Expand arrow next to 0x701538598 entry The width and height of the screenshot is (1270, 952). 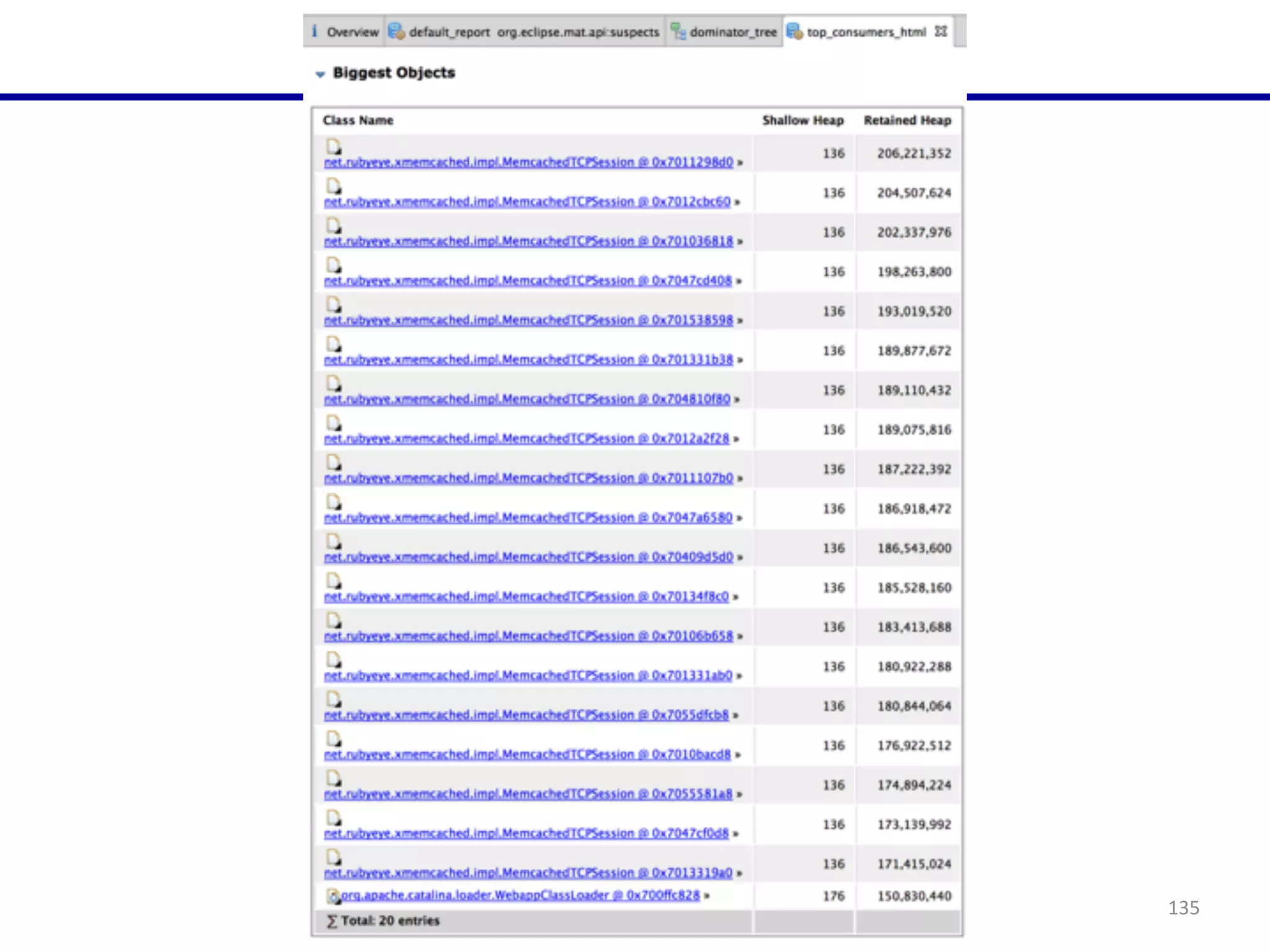click(x=740, y=321)
